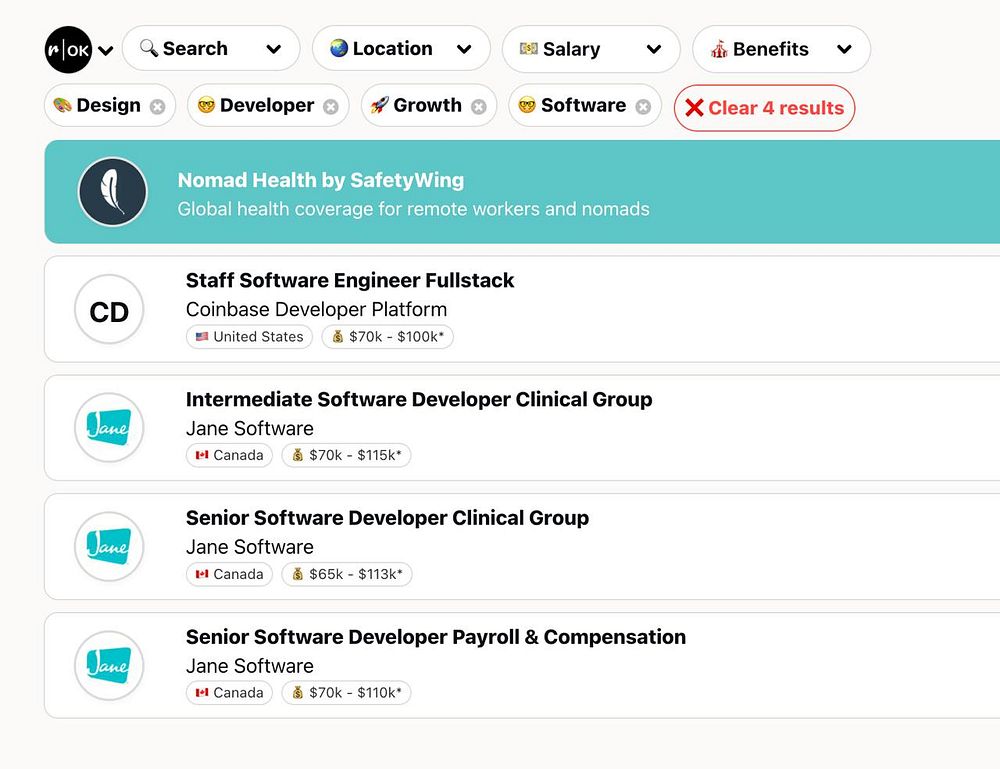
Task: Open the Search dropdown
Action: point(210,49)
